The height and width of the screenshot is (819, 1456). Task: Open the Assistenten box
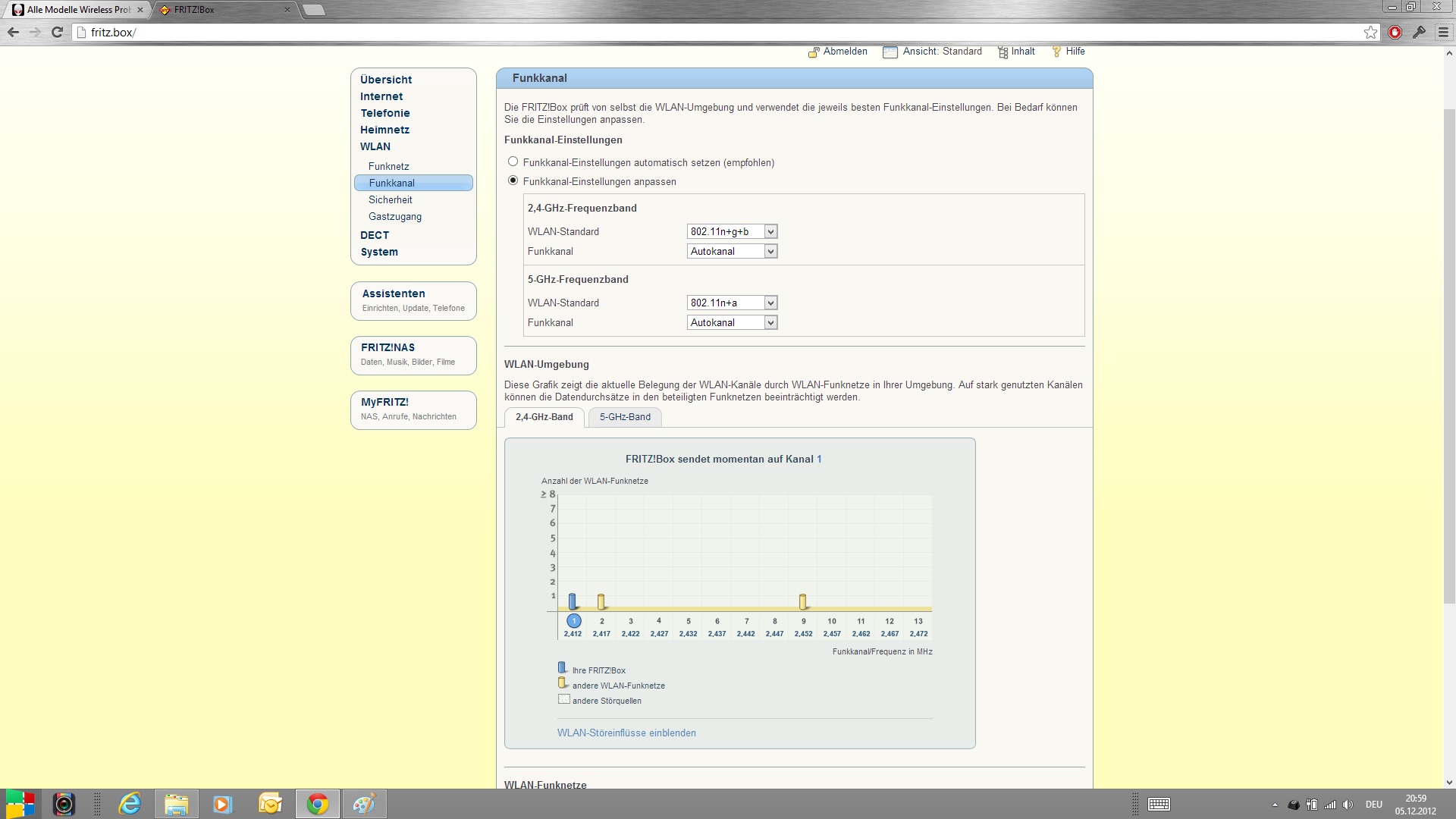(x=413, y=301)
